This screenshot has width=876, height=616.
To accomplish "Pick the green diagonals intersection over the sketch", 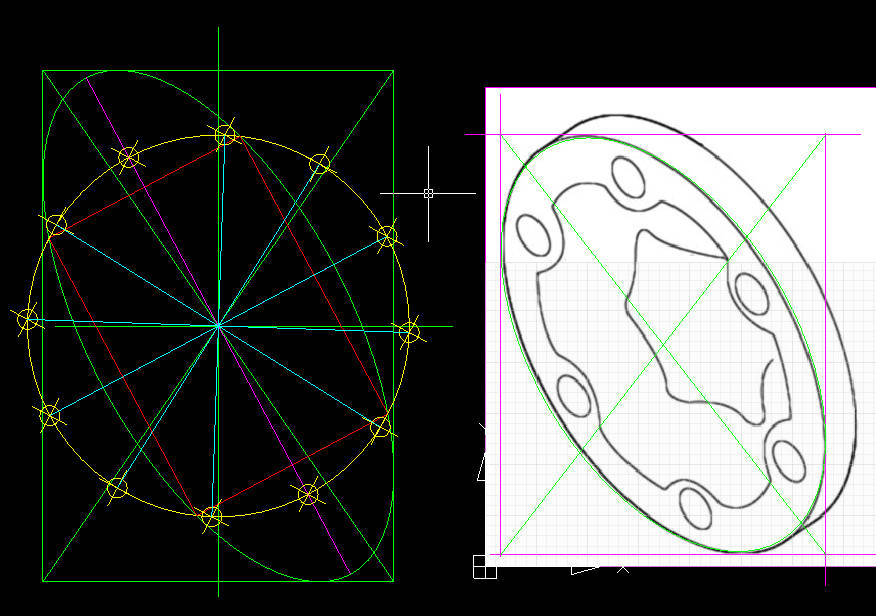I will [x=663, y=344].
